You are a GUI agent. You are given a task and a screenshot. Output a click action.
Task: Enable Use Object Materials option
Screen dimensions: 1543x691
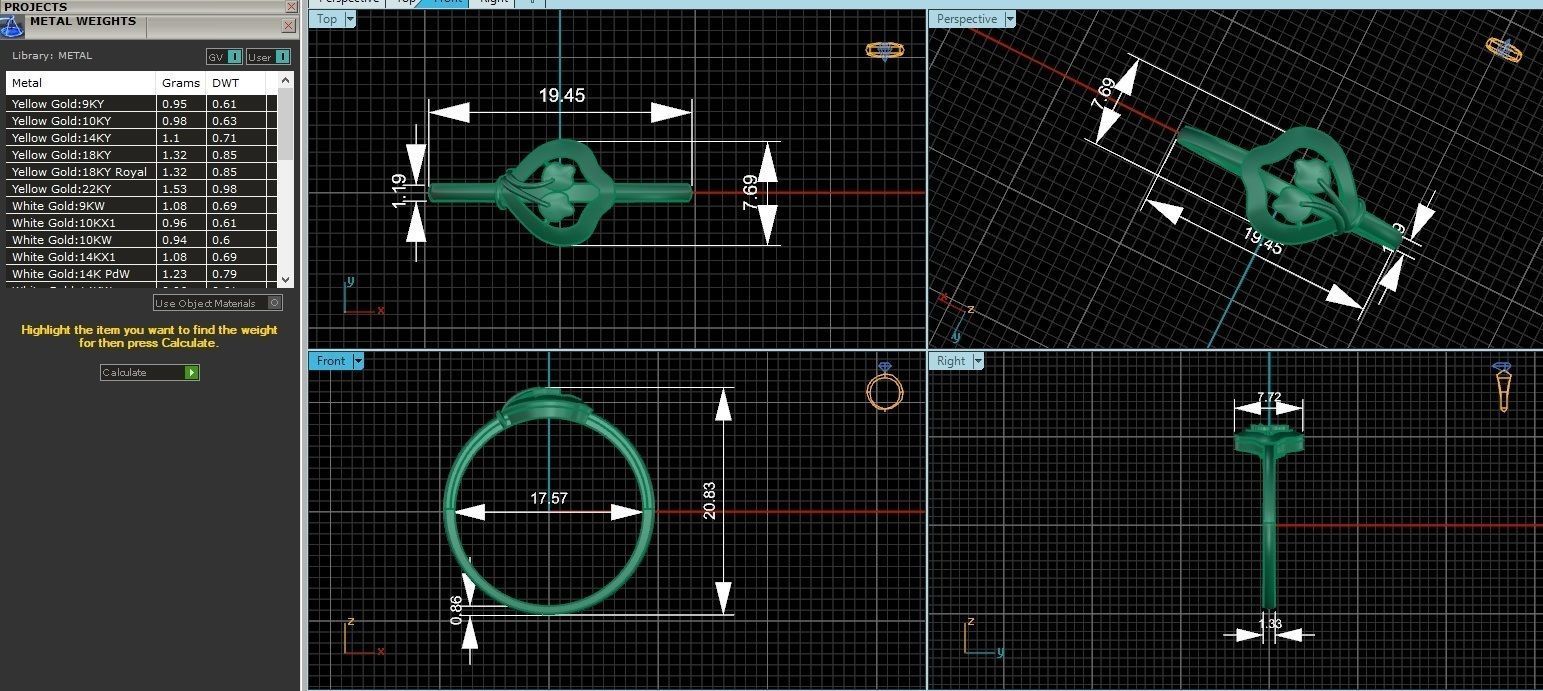coord(218,303)
